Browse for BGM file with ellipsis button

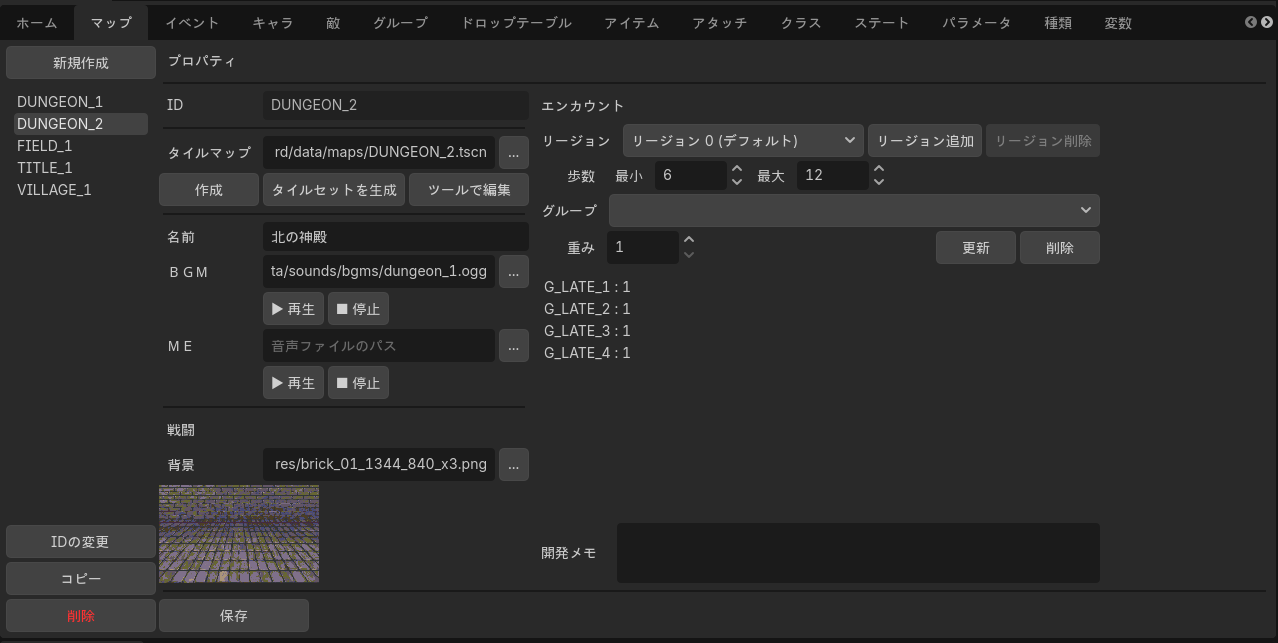pos(513,271)
